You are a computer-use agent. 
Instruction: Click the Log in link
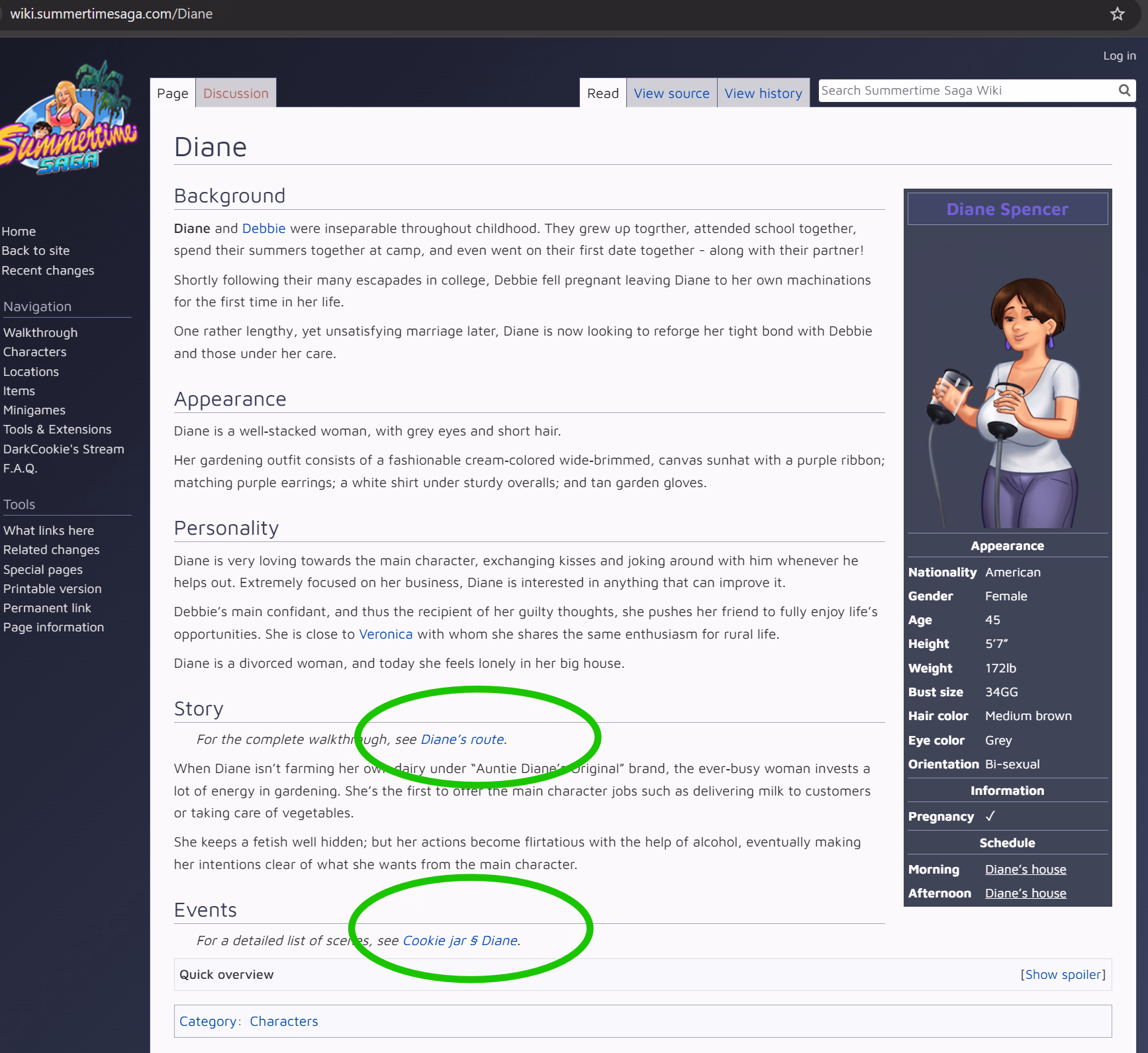(x=1120, y=56)
